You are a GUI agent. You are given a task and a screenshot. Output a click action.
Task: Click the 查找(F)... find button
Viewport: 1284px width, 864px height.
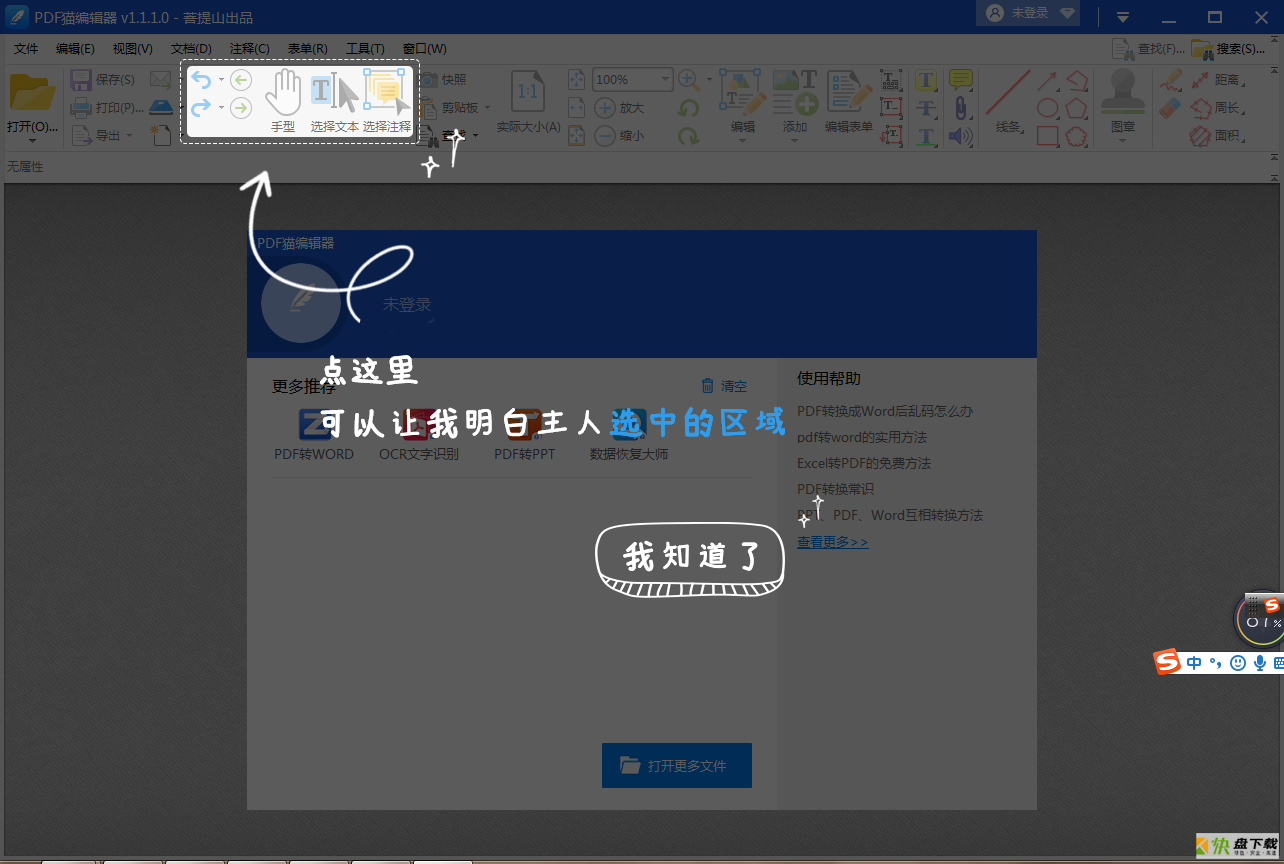[1149, 49]
